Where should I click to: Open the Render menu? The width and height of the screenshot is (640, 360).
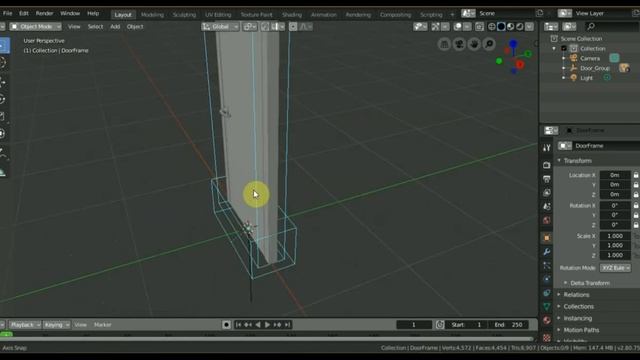[x=44, y=13]
